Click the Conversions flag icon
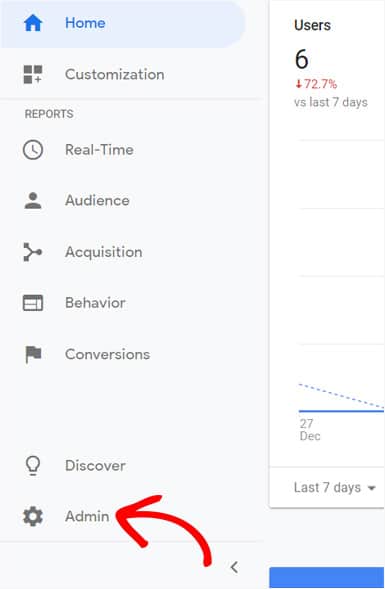385x589 pixels. click(33, 354)
